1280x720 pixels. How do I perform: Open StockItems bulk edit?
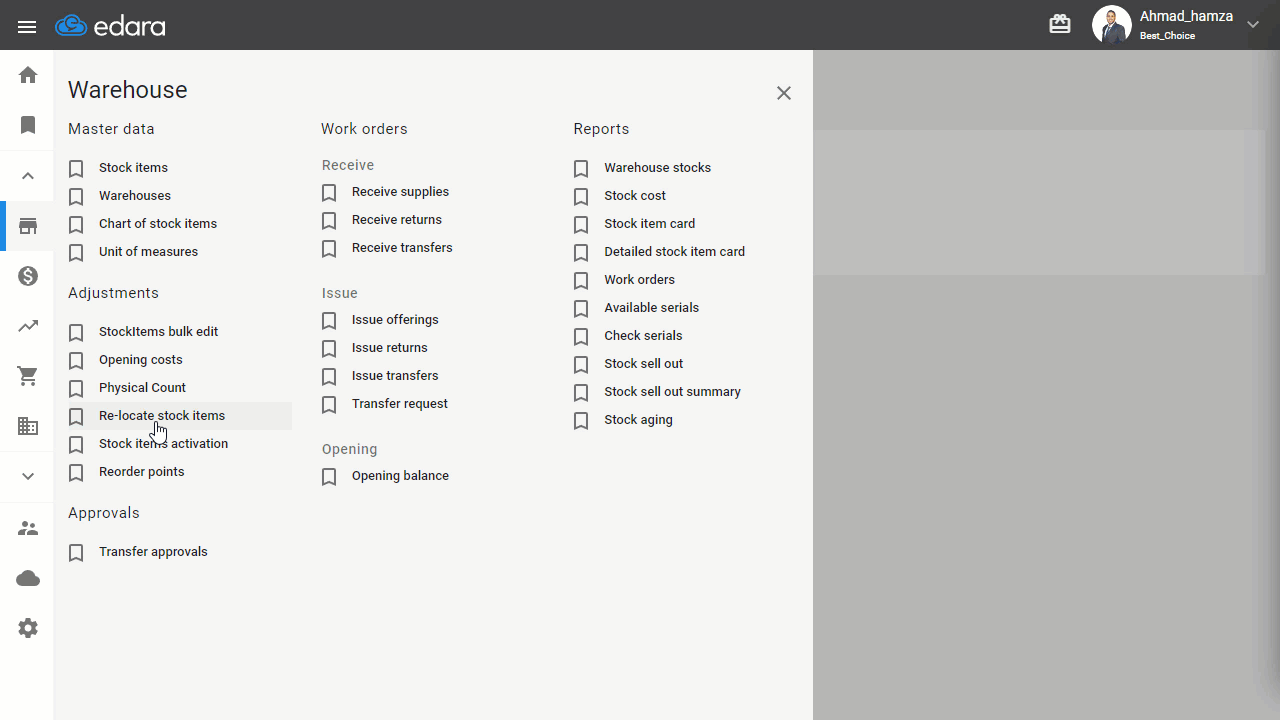point(158,332)
